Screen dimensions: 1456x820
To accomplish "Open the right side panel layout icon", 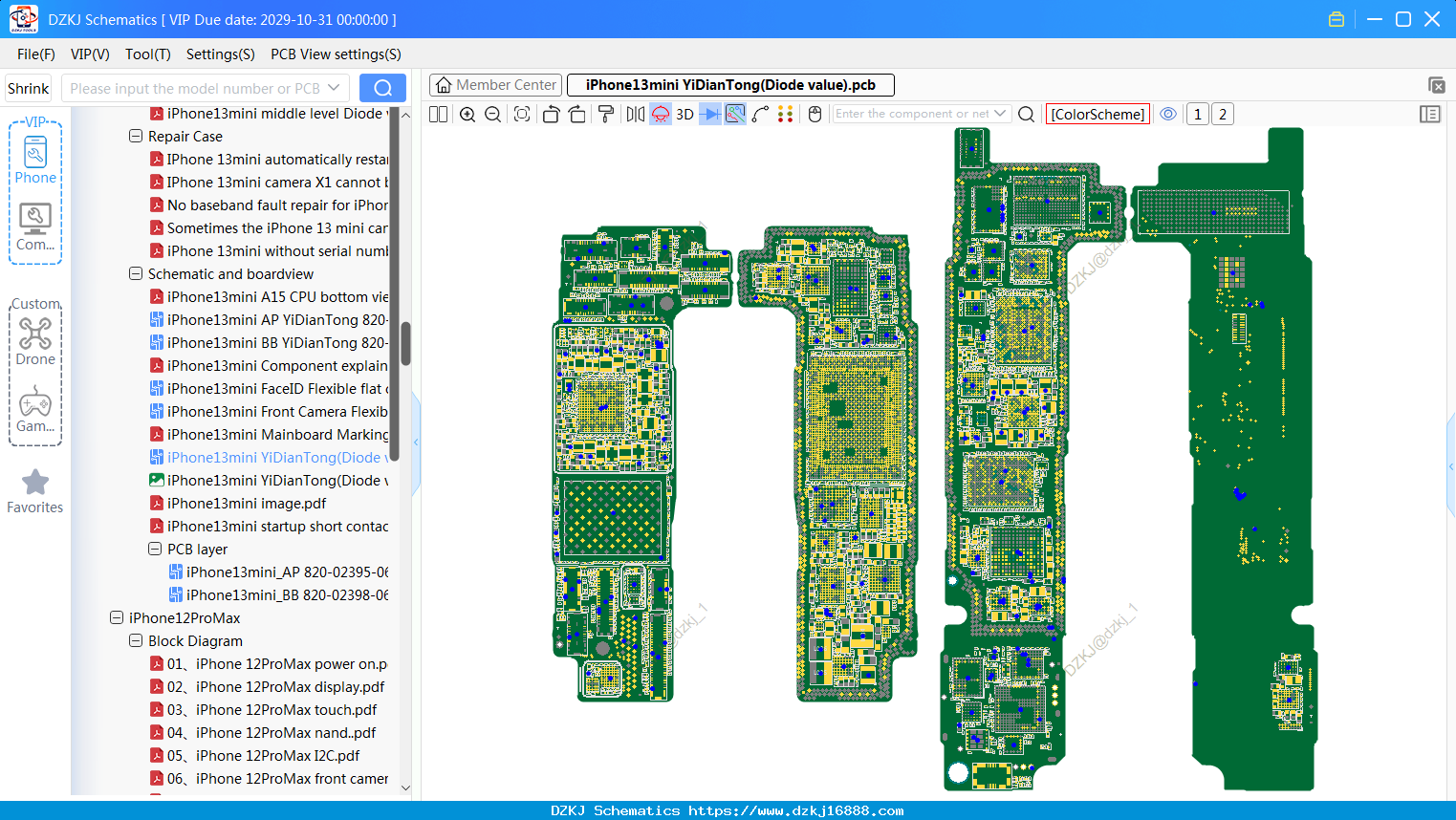I will pos(1430,115).
